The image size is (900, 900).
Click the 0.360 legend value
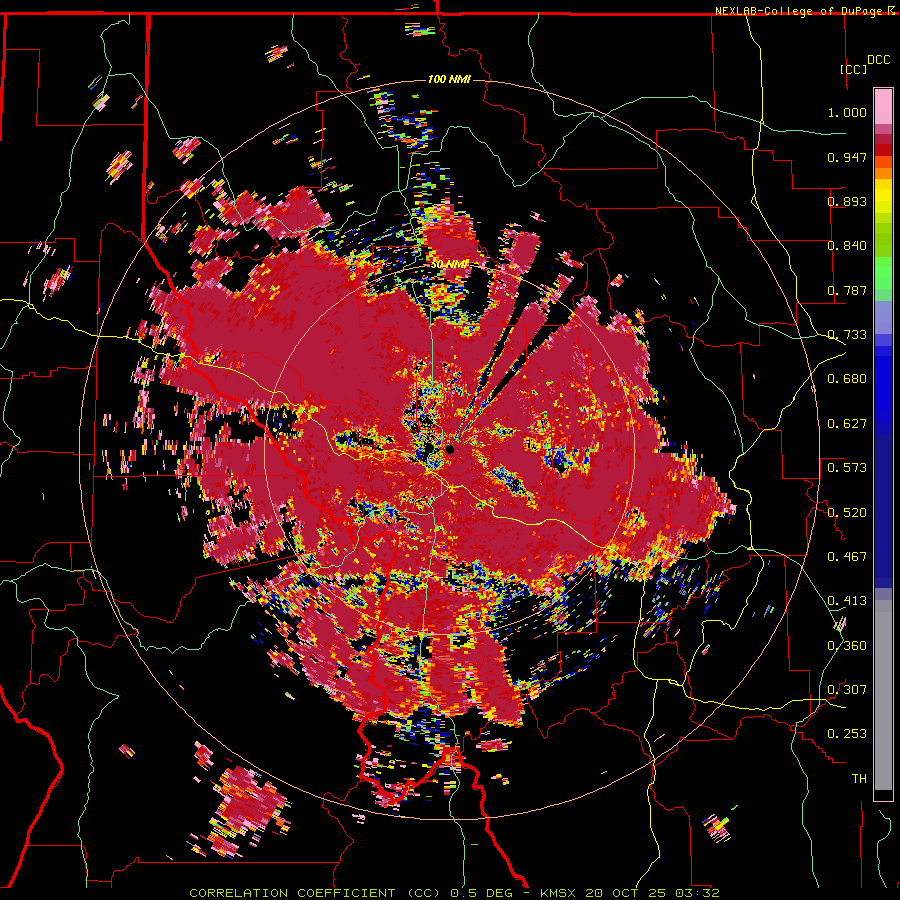[x=847, y=646]
